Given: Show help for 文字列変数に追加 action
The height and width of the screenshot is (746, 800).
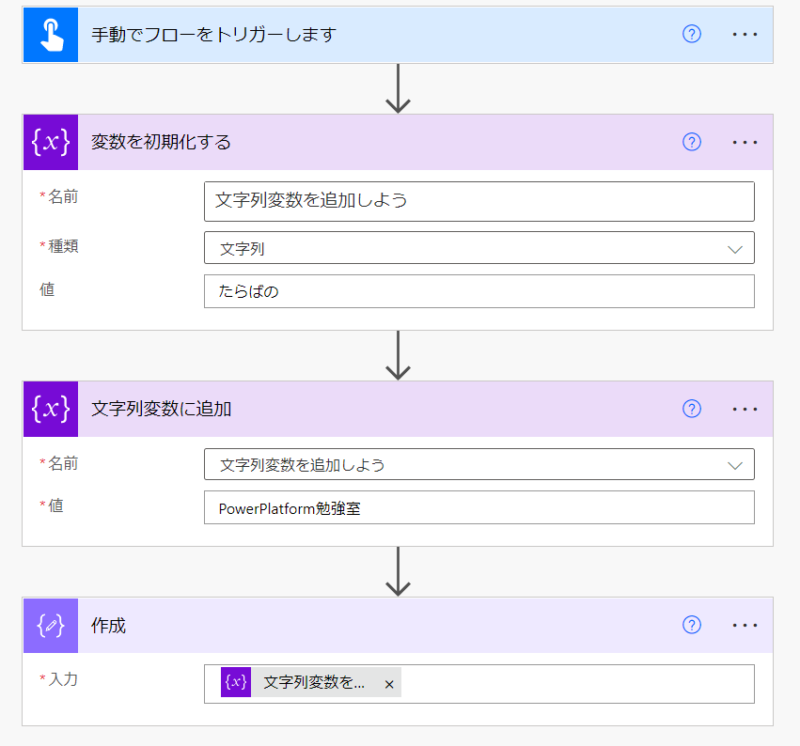Looking at the screenshot, I should [692, 408].
